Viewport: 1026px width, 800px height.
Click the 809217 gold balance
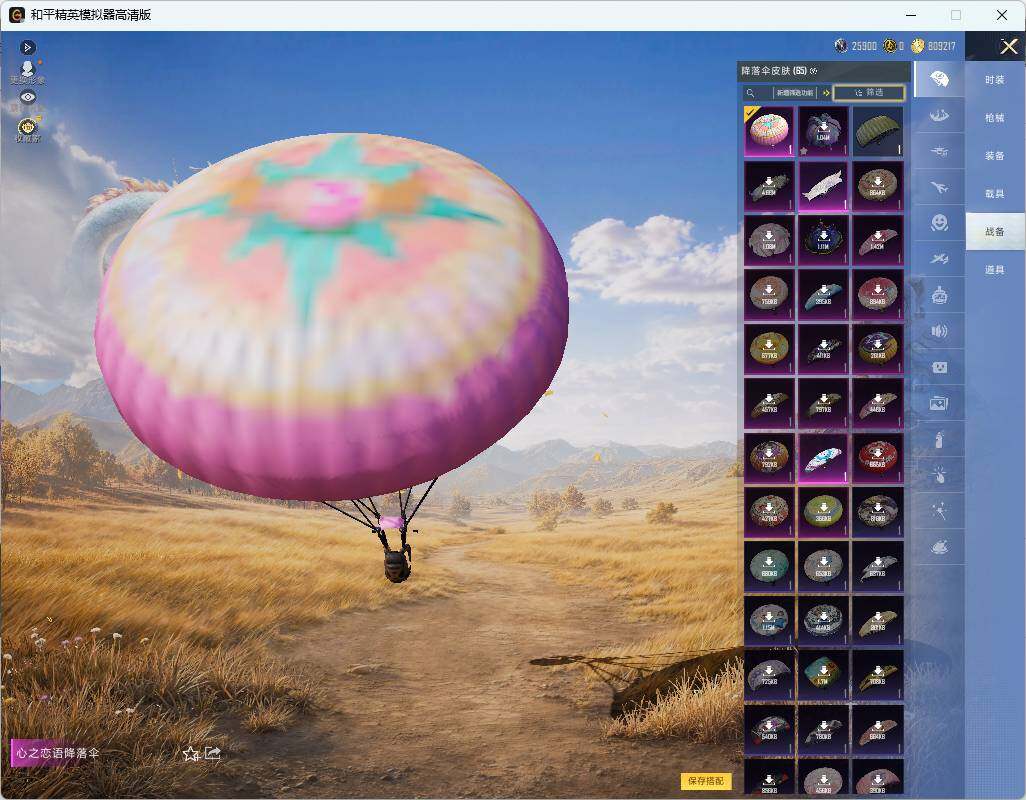pyautogui.click(x=942, y=46)
